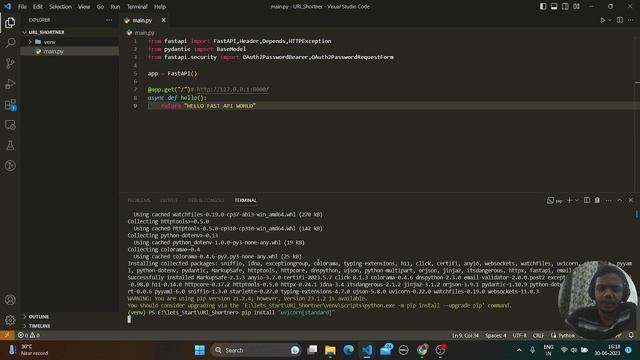Close the main.py editor tab

(163, 20)
